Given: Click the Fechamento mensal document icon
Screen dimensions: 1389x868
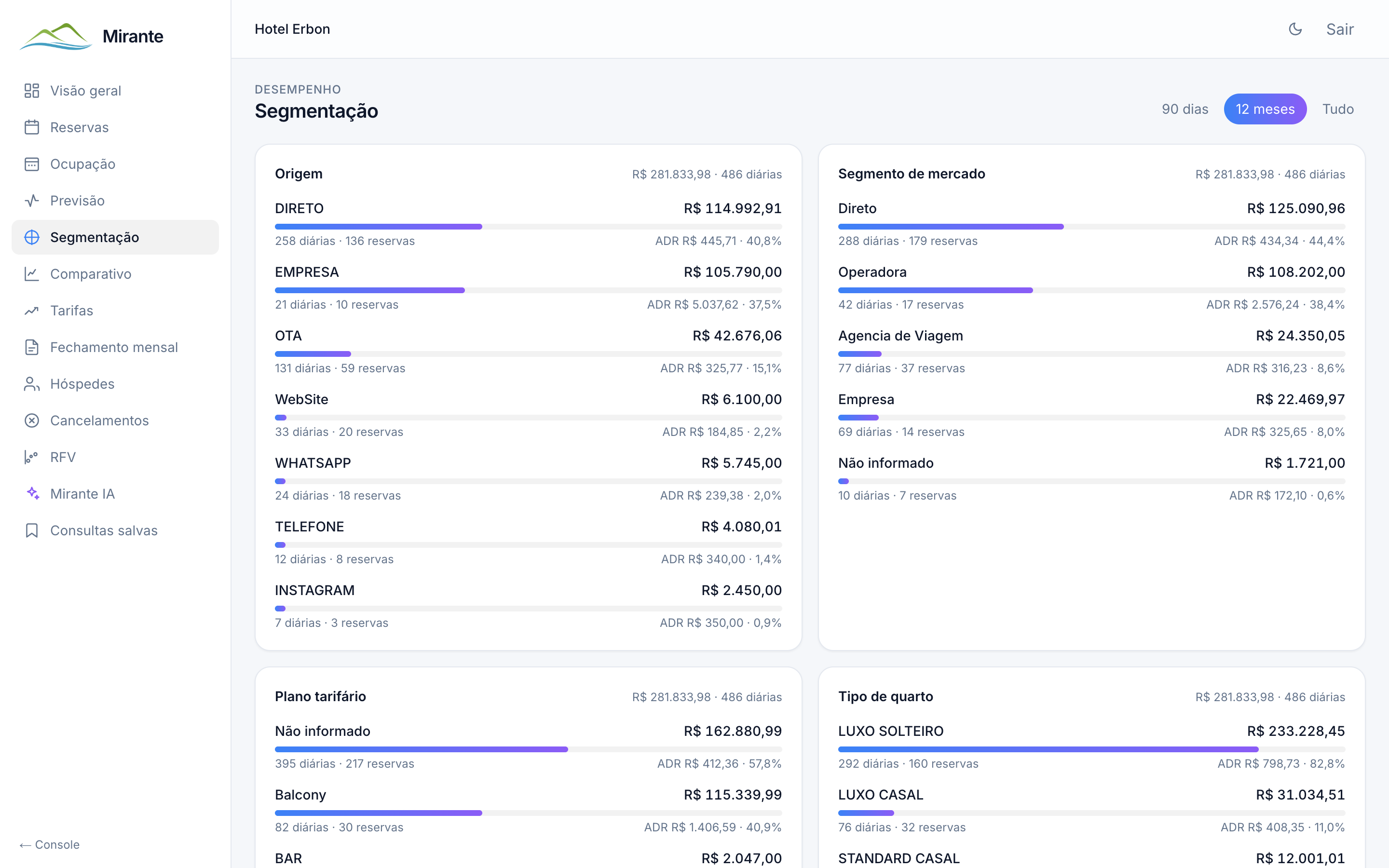Looking at the screenshot, I should 31,347.
